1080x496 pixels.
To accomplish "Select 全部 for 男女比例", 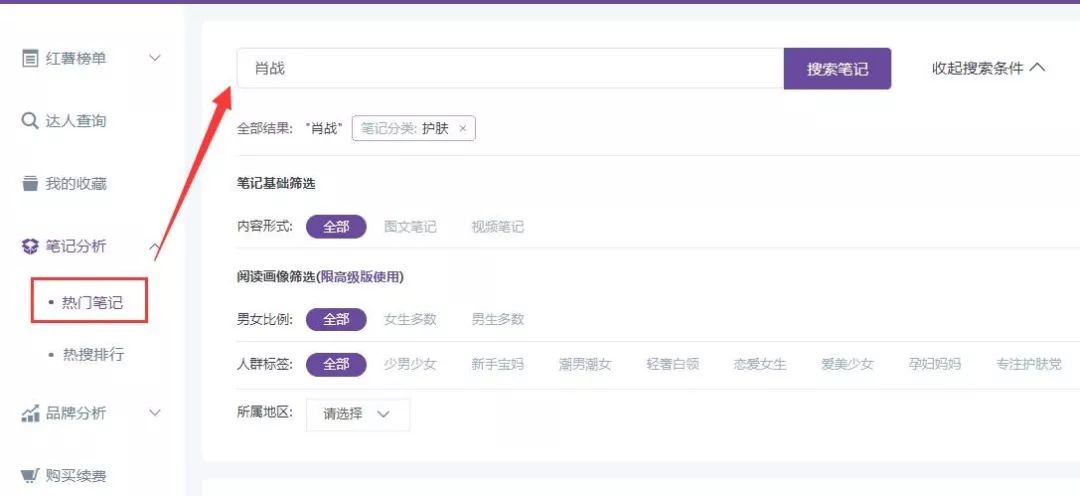I will pos(336,319).
